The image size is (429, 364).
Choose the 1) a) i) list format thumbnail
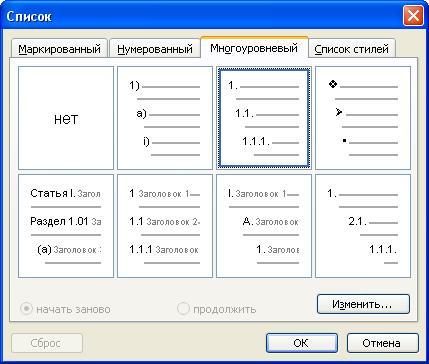coord(165,118)
